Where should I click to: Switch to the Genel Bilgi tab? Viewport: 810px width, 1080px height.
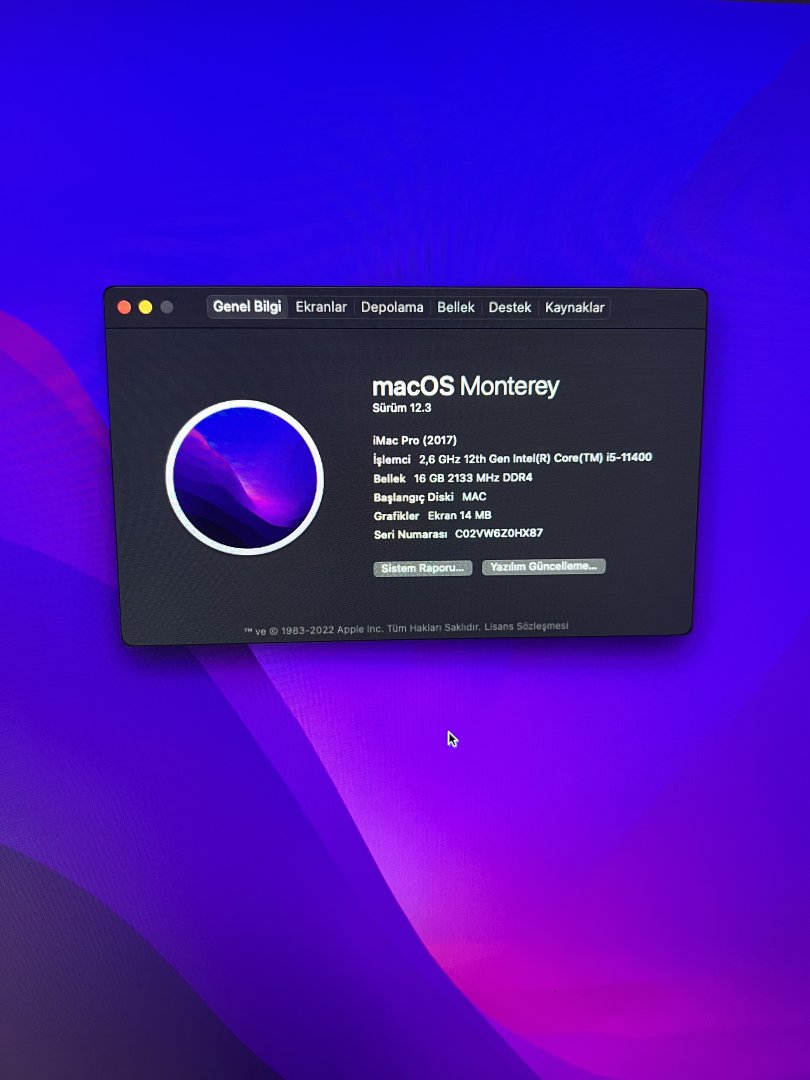(x=247, y=307)
